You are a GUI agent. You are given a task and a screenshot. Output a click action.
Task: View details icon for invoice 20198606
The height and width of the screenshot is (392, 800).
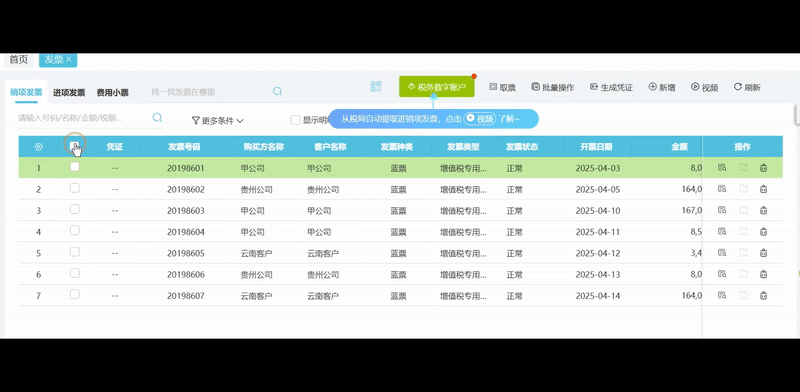(x=721, y=274)
